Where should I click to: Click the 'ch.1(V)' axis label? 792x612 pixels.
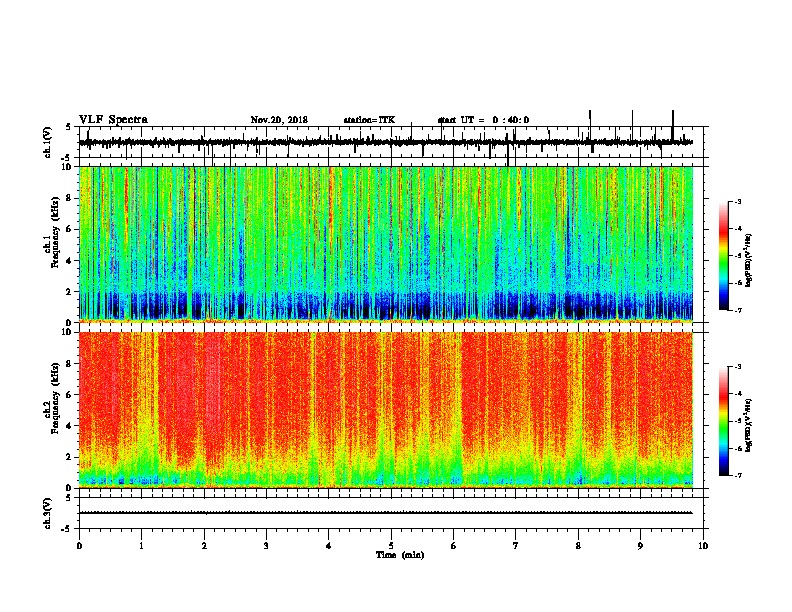pyautogui.click(x=47, y=142)
